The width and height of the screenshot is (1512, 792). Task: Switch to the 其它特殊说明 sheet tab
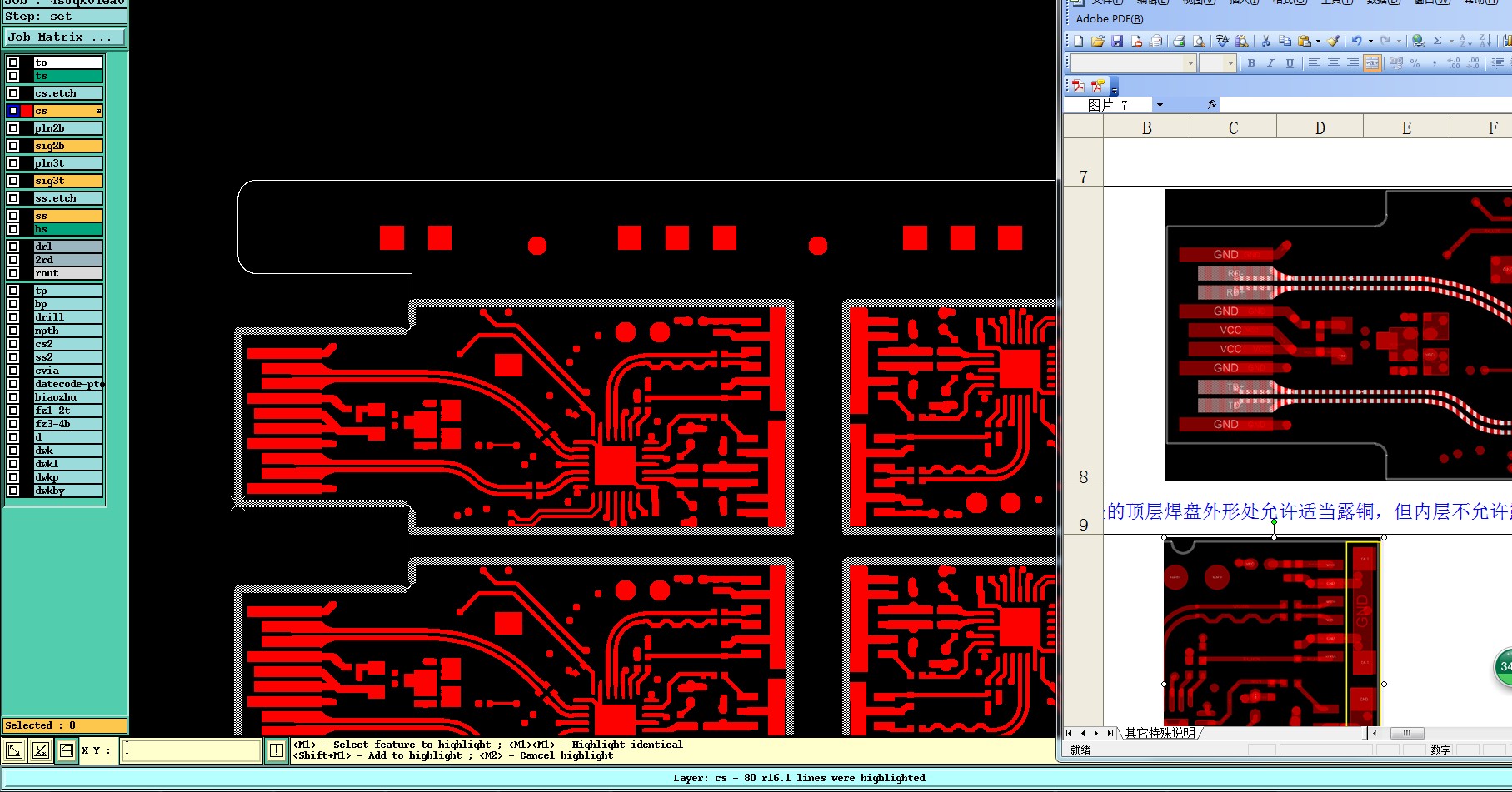[x=1160, y=733]
